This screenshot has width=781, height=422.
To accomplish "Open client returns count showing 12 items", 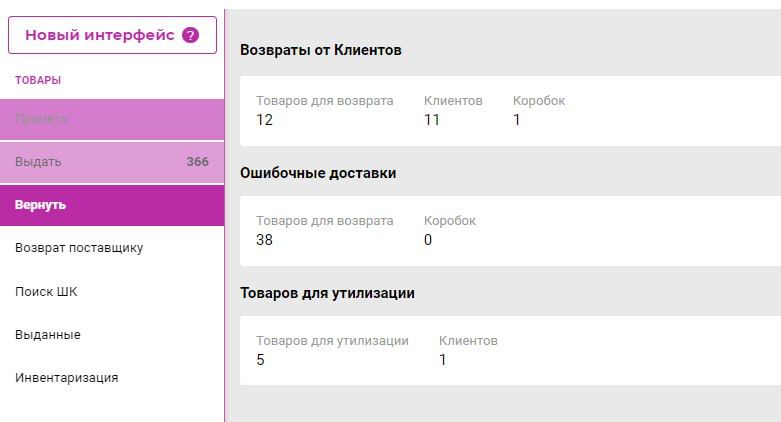I will 265,120.
